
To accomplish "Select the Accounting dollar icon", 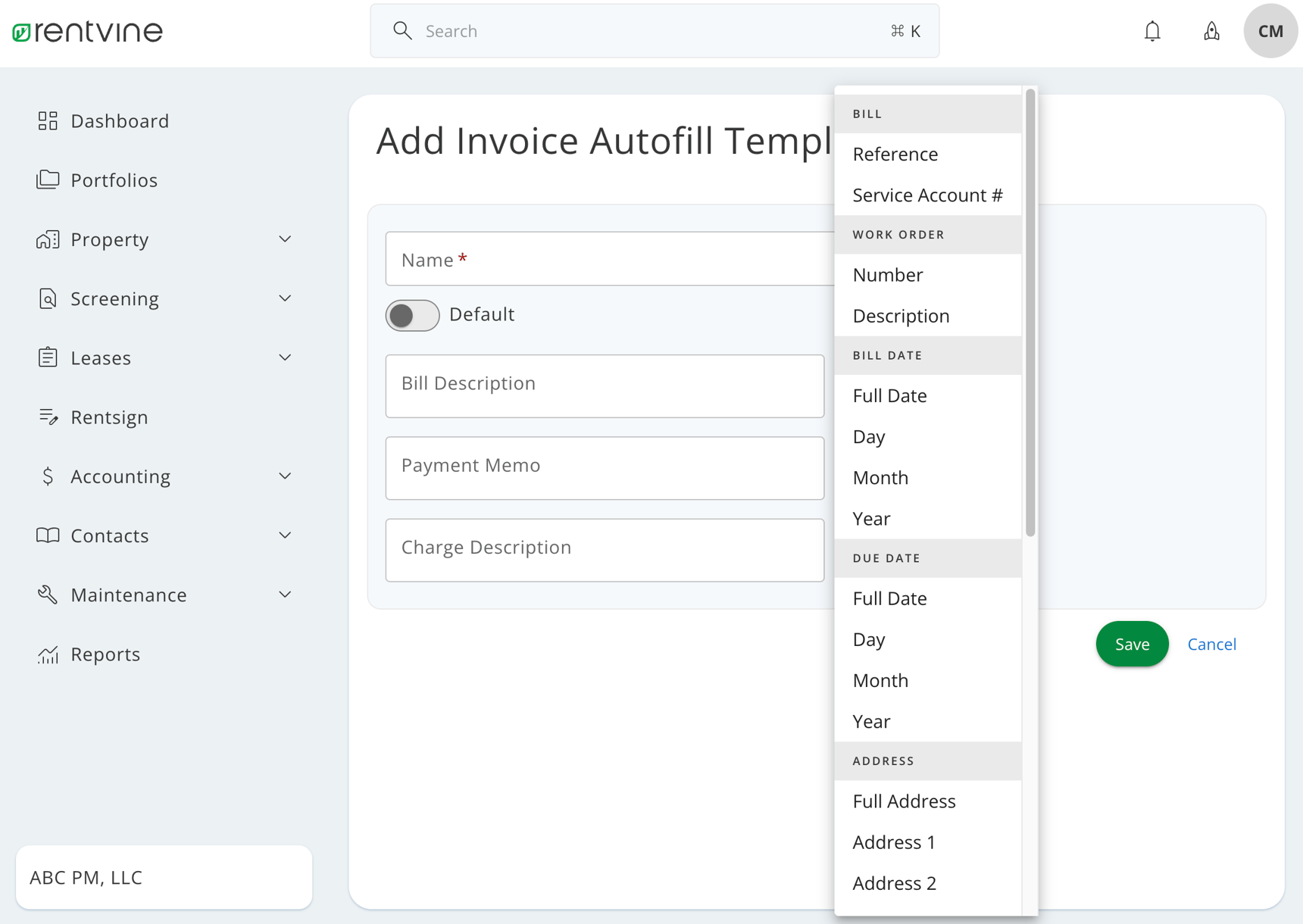I will tap(47, 476).
